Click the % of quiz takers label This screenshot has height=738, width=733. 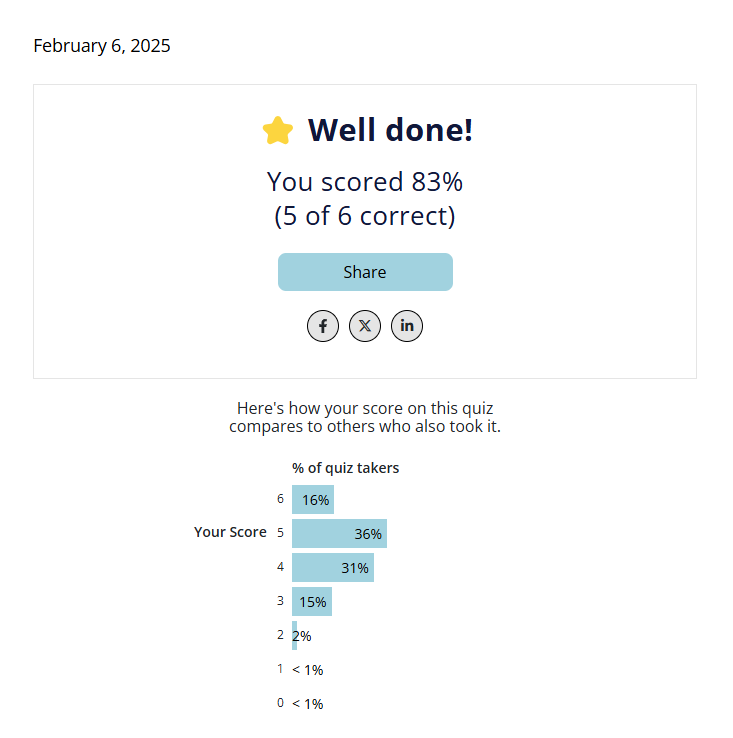click(345, 467)
